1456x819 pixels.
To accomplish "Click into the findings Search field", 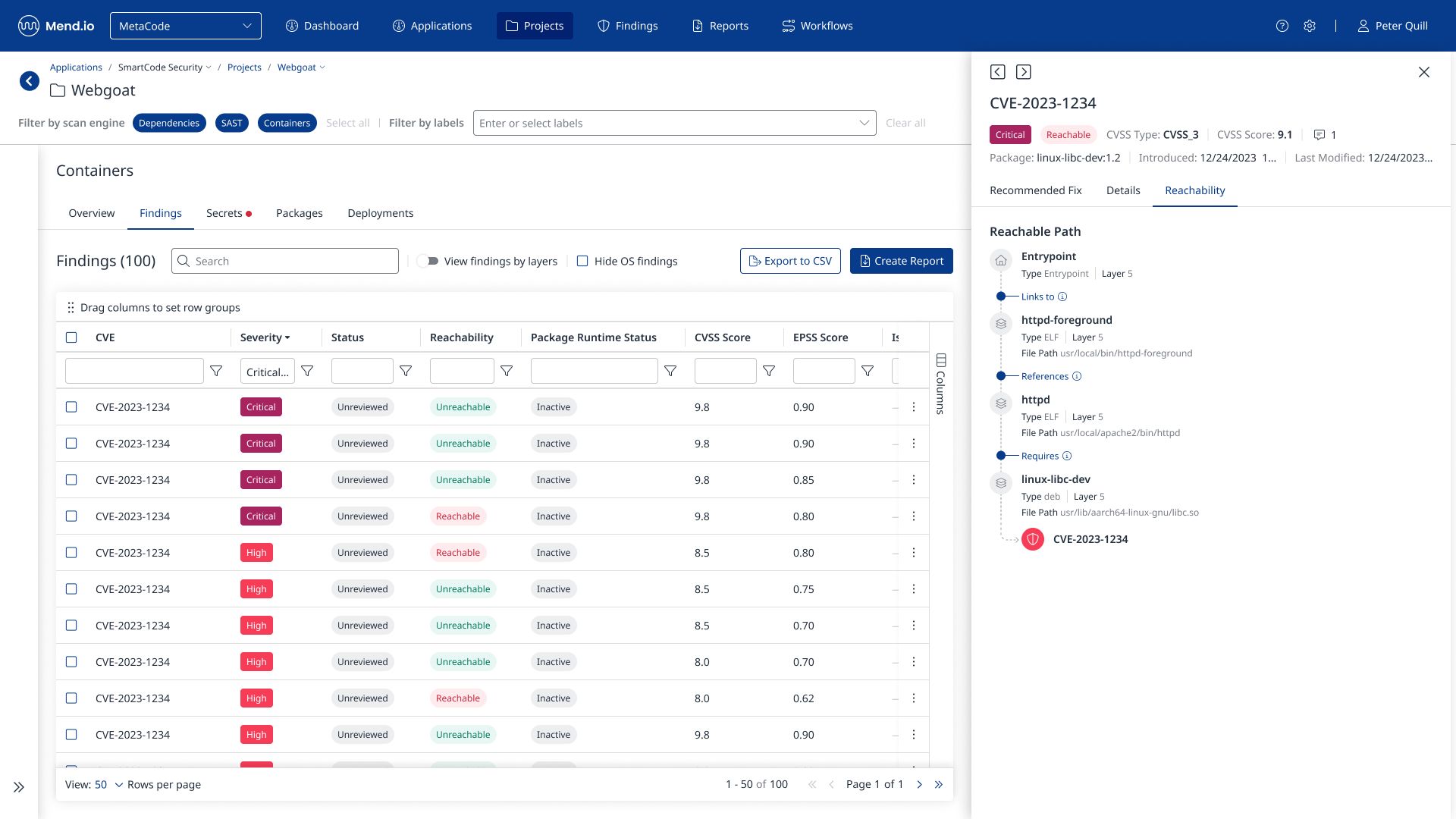I will tap(285, 261).
